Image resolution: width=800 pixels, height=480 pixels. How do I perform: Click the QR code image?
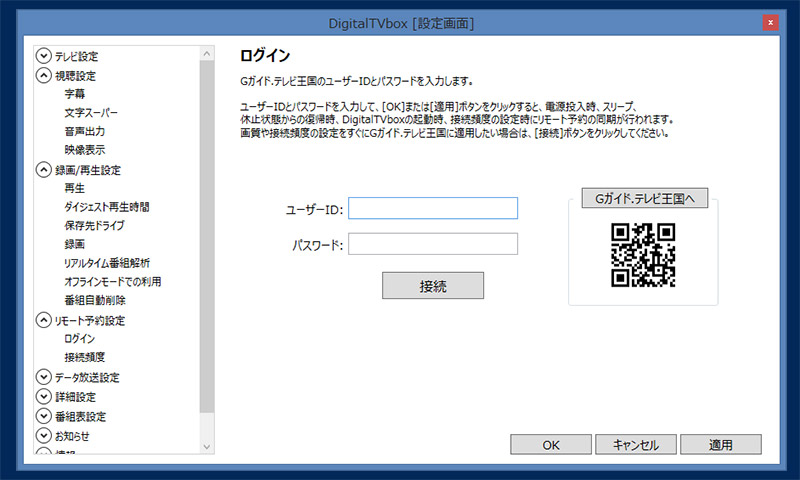point(643,255)
